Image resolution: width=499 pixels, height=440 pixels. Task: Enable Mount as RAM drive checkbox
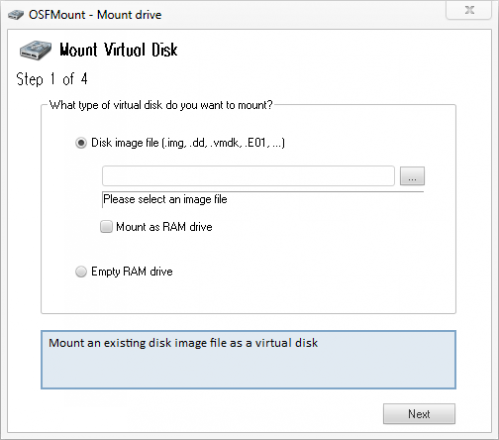coord(106,227)
